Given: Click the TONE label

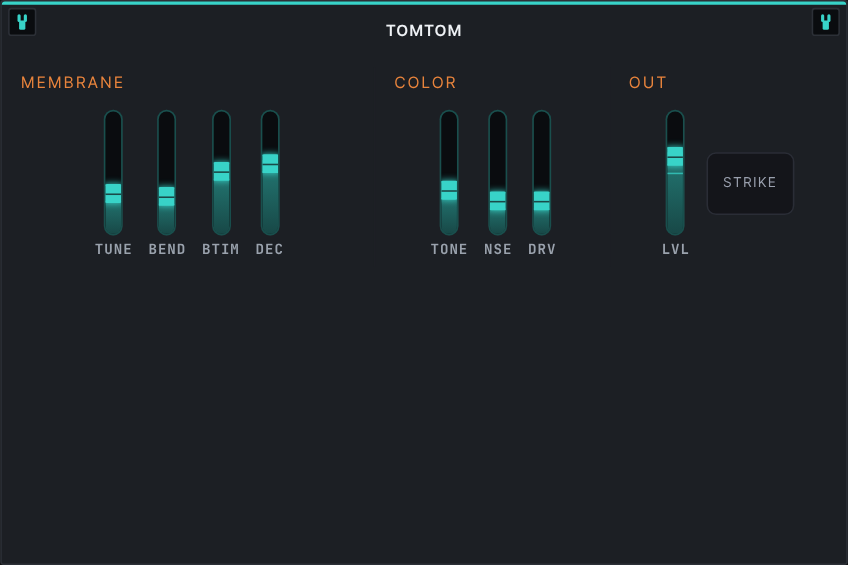Looking at the screenshot, I should (x=449, y=249).
